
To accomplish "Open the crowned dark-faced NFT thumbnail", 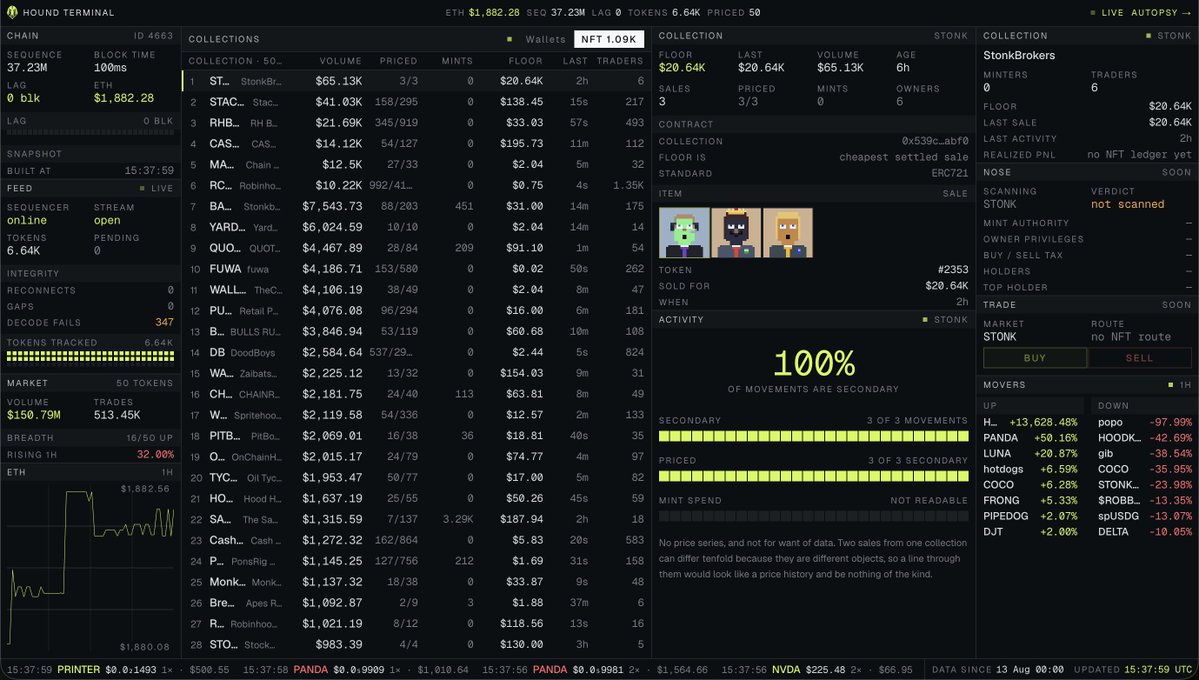I will (736, 233).
